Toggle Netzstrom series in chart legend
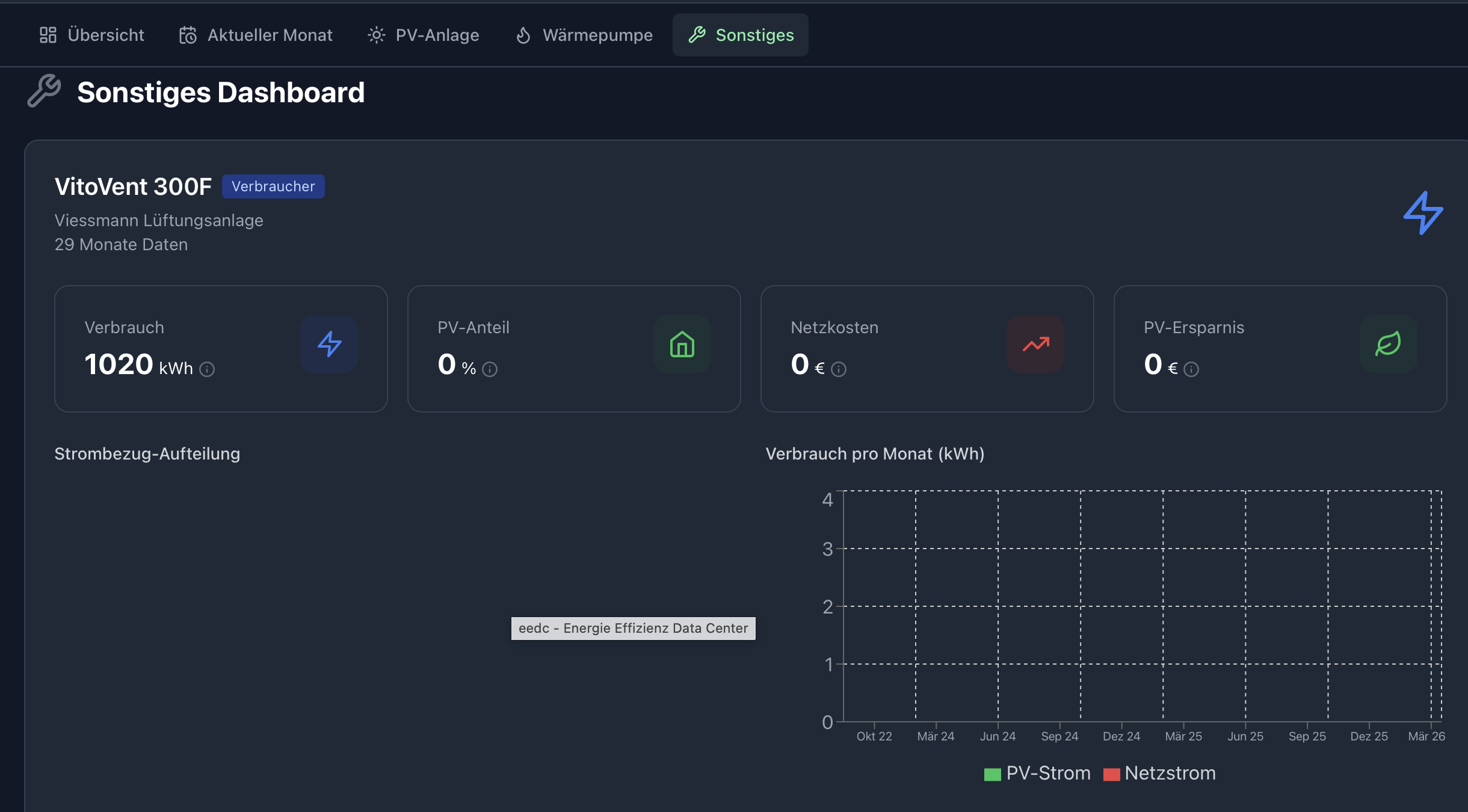 point(1160,774)
